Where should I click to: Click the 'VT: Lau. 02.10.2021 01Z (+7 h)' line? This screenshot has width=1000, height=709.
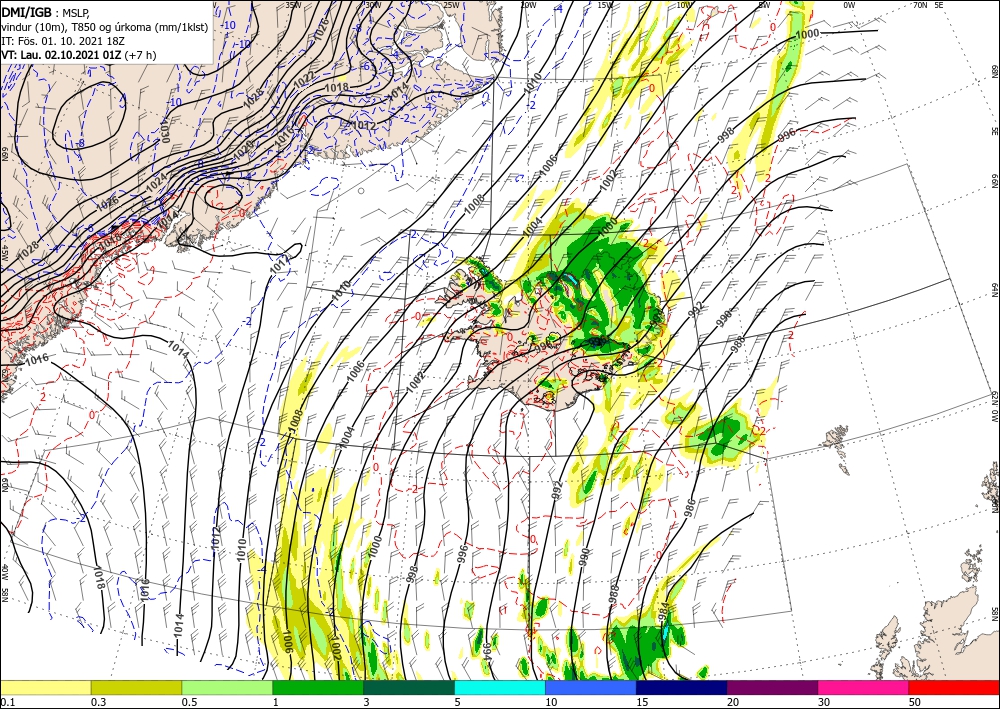78,55
